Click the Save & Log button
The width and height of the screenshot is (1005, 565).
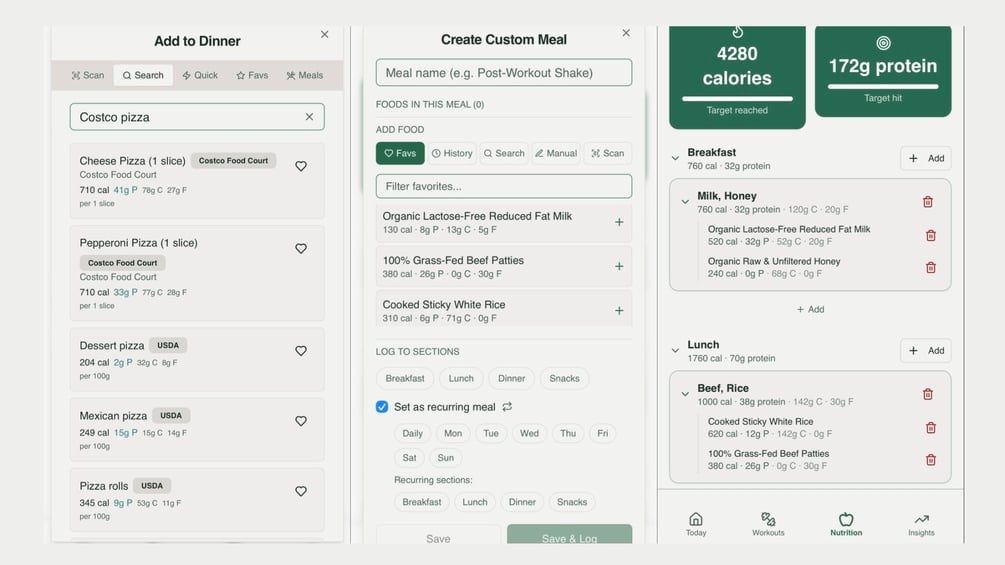pyautogui.click(x=569, y=536)
